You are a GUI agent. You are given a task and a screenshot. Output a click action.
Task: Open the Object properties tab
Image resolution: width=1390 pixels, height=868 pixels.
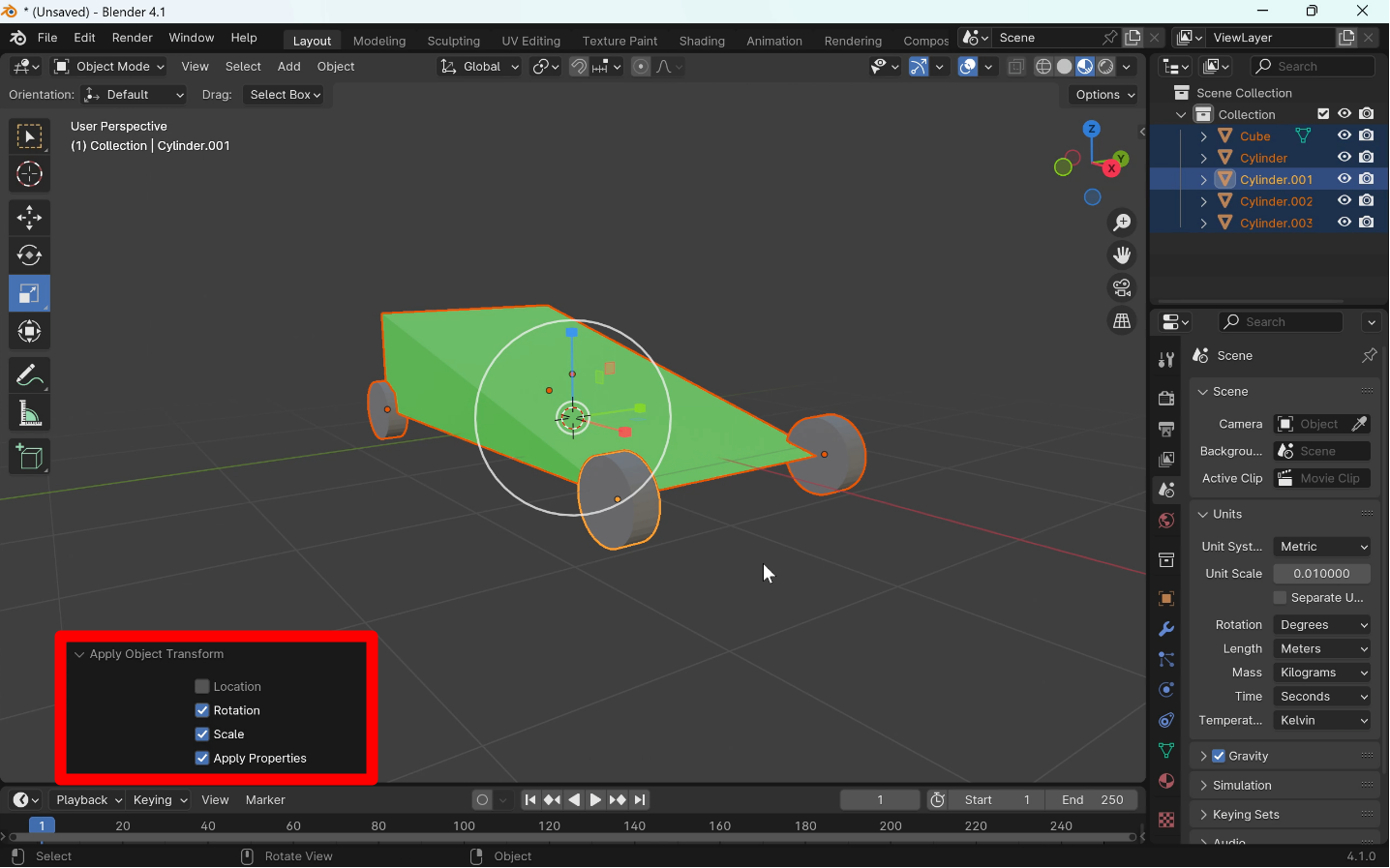click(x=1166, y=599)
